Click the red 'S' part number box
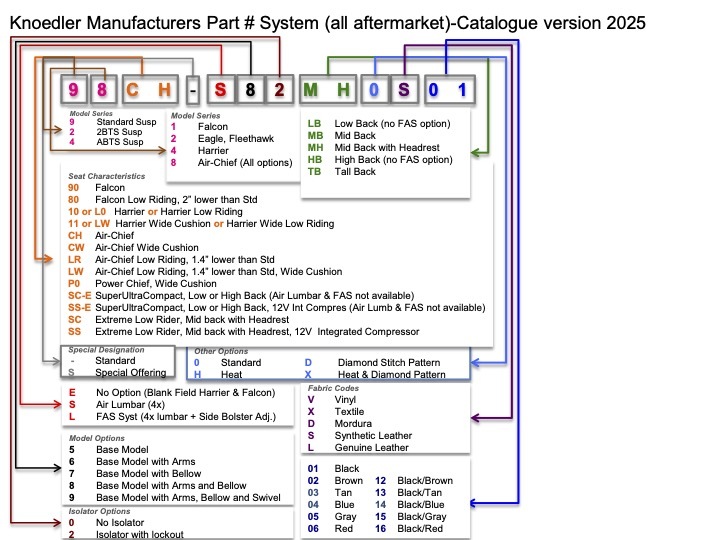The width and height of the screenshot is (720, 540). point(221,90)
